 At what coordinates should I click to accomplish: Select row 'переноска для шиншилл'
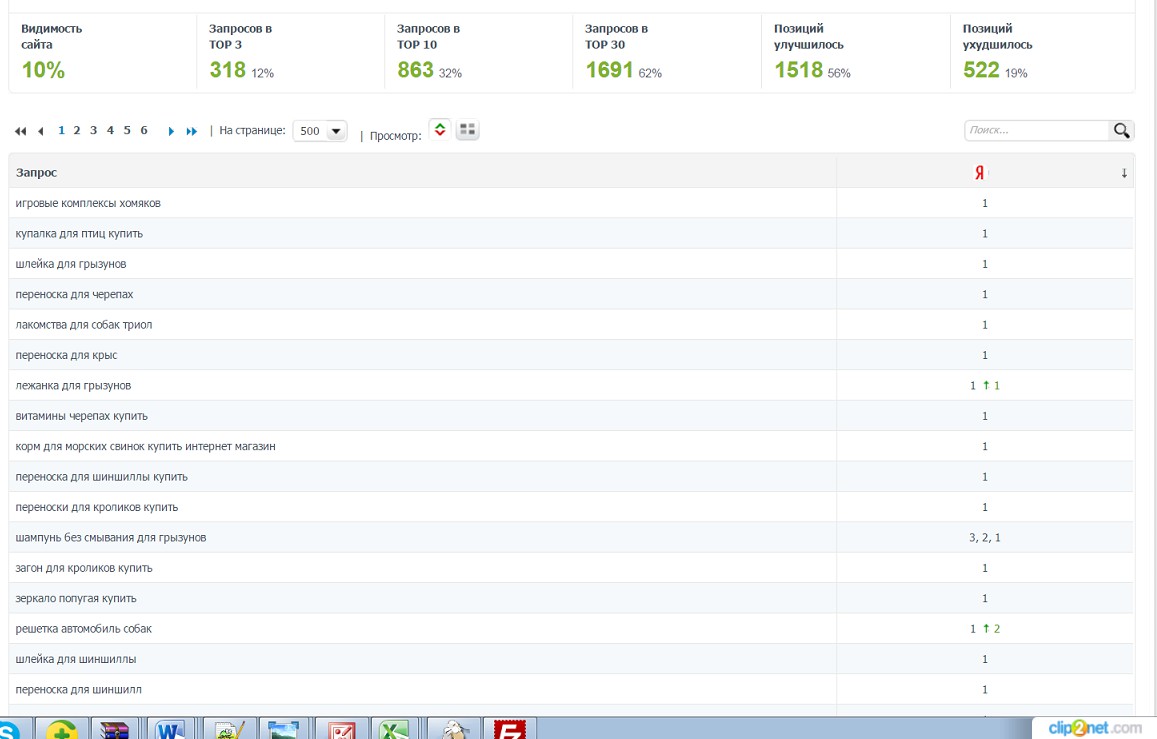pos(570,690)
